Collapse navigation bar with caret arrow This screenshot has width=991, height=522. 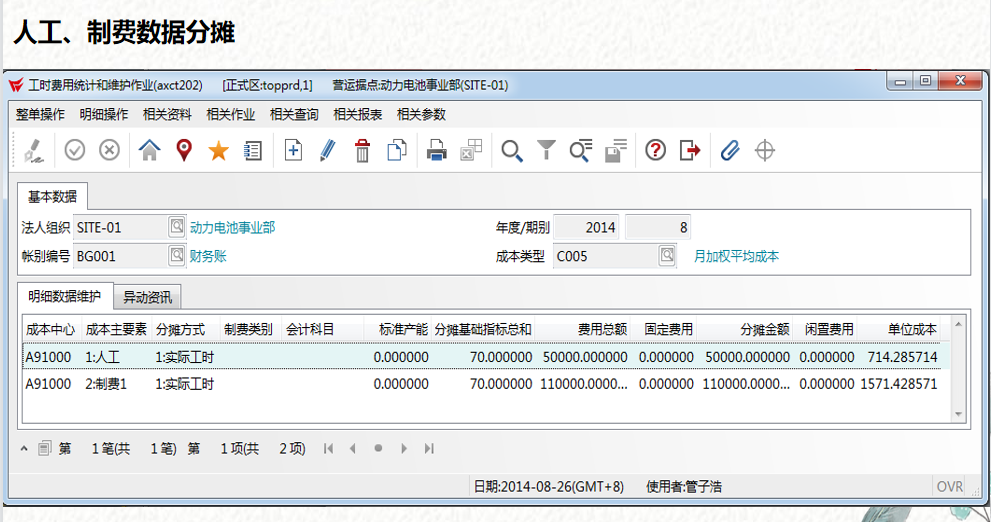coord(24,449)
